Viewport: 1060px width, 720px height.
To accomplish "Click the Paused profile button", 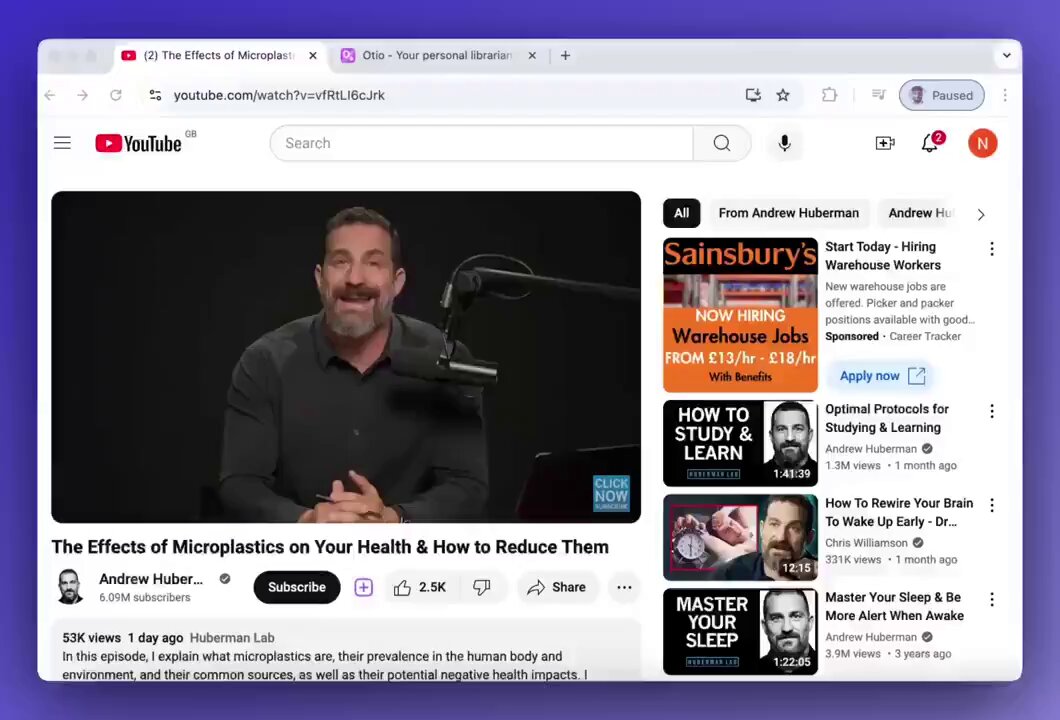I will pyautogui.click(x=941, y=95).
